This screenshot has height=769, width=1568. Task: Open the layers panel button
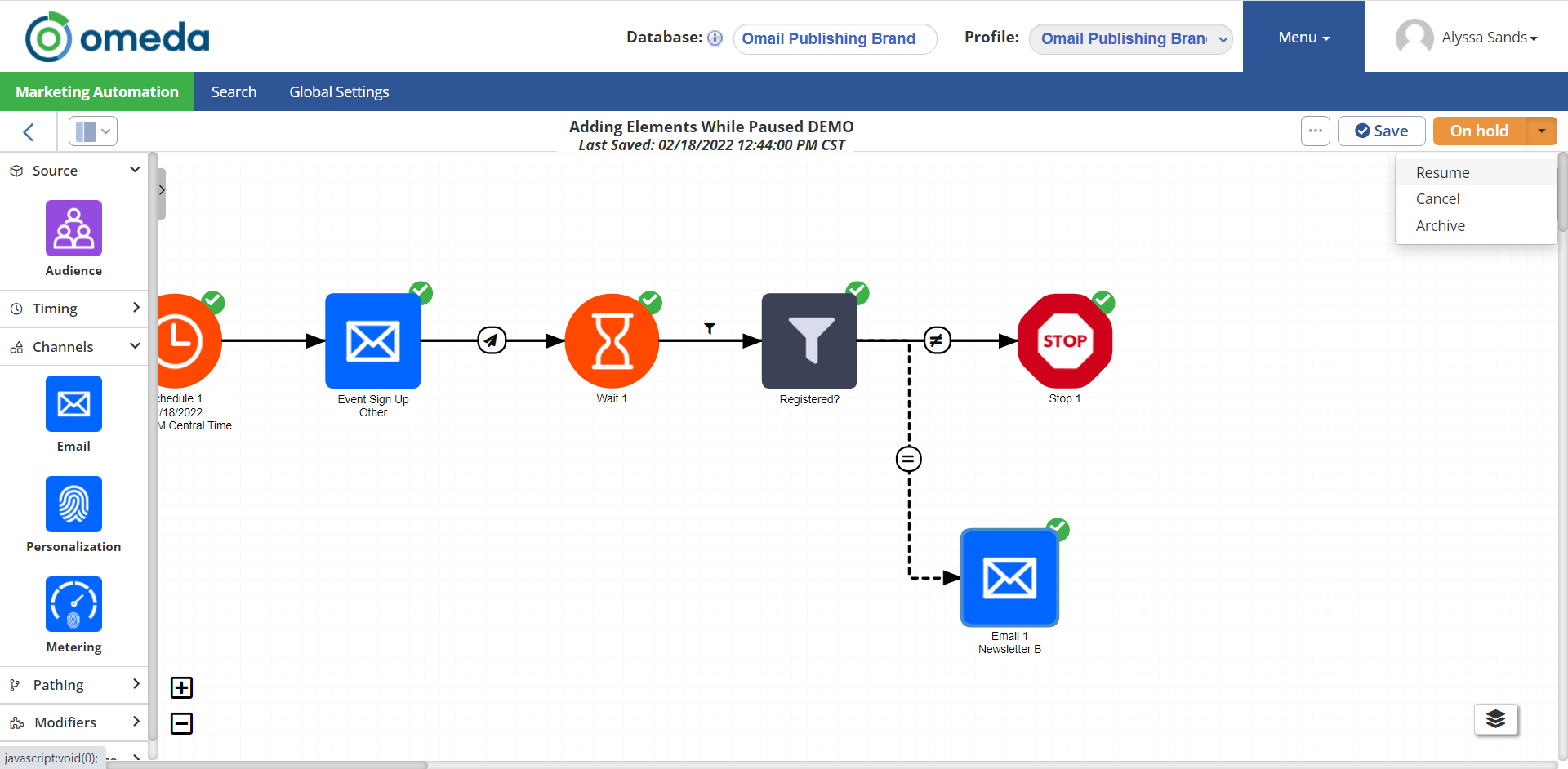pyautogui.click(x=1495, y=719)
